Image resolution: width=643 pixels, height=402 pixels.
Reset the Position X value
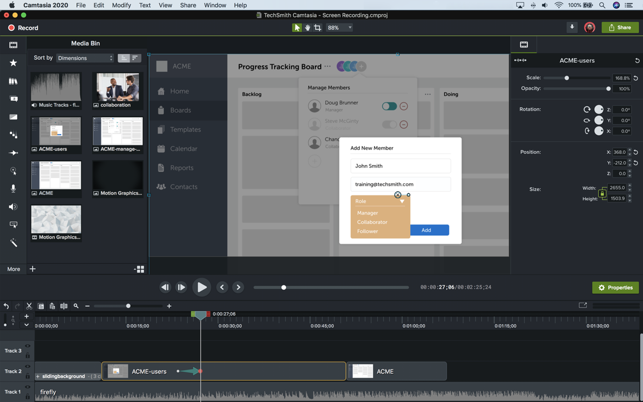[x=636, y=152]
